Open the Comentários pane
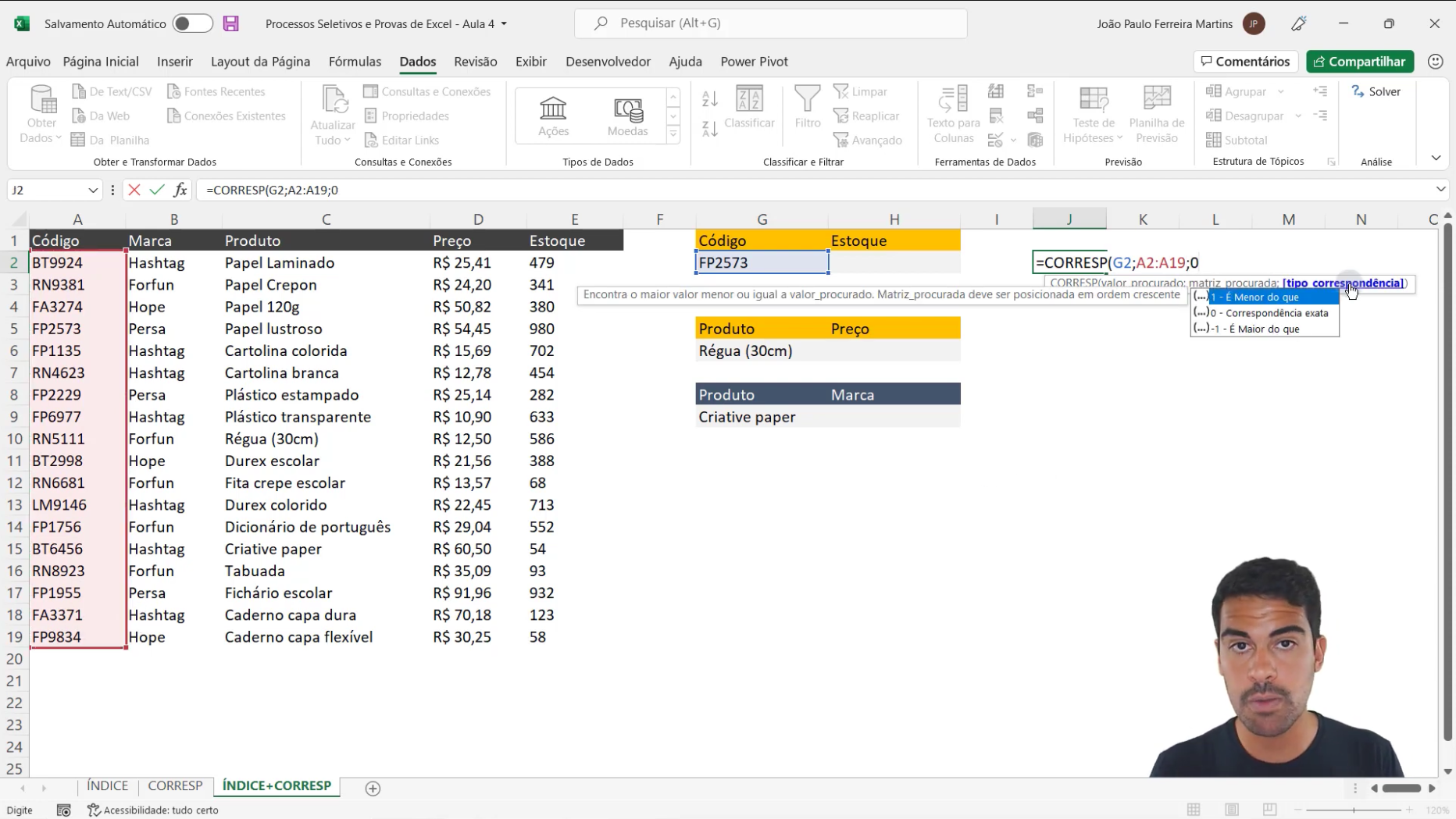This screenshot has width=1456, height=819. coord(1245,62)
